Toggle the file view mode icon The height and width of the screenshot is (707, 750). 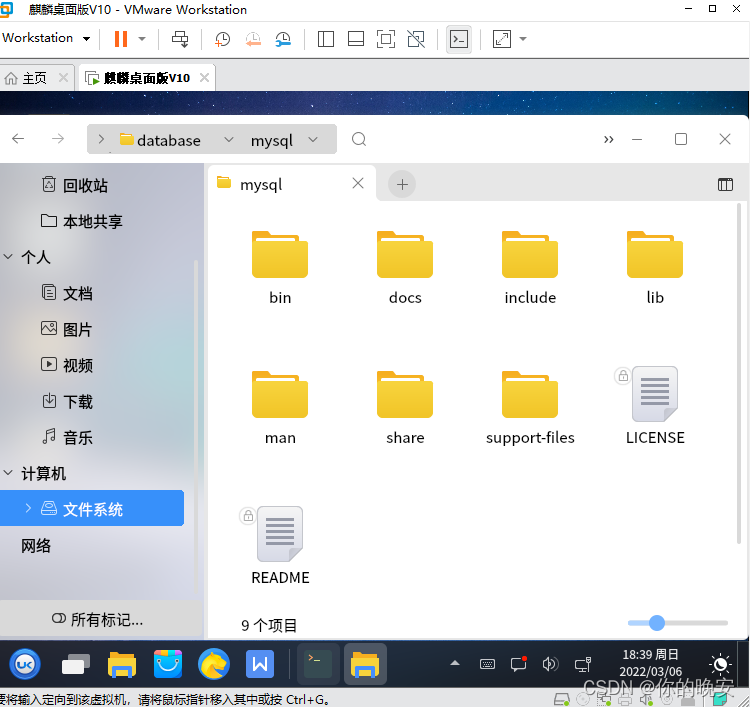[x=725, y=184]
